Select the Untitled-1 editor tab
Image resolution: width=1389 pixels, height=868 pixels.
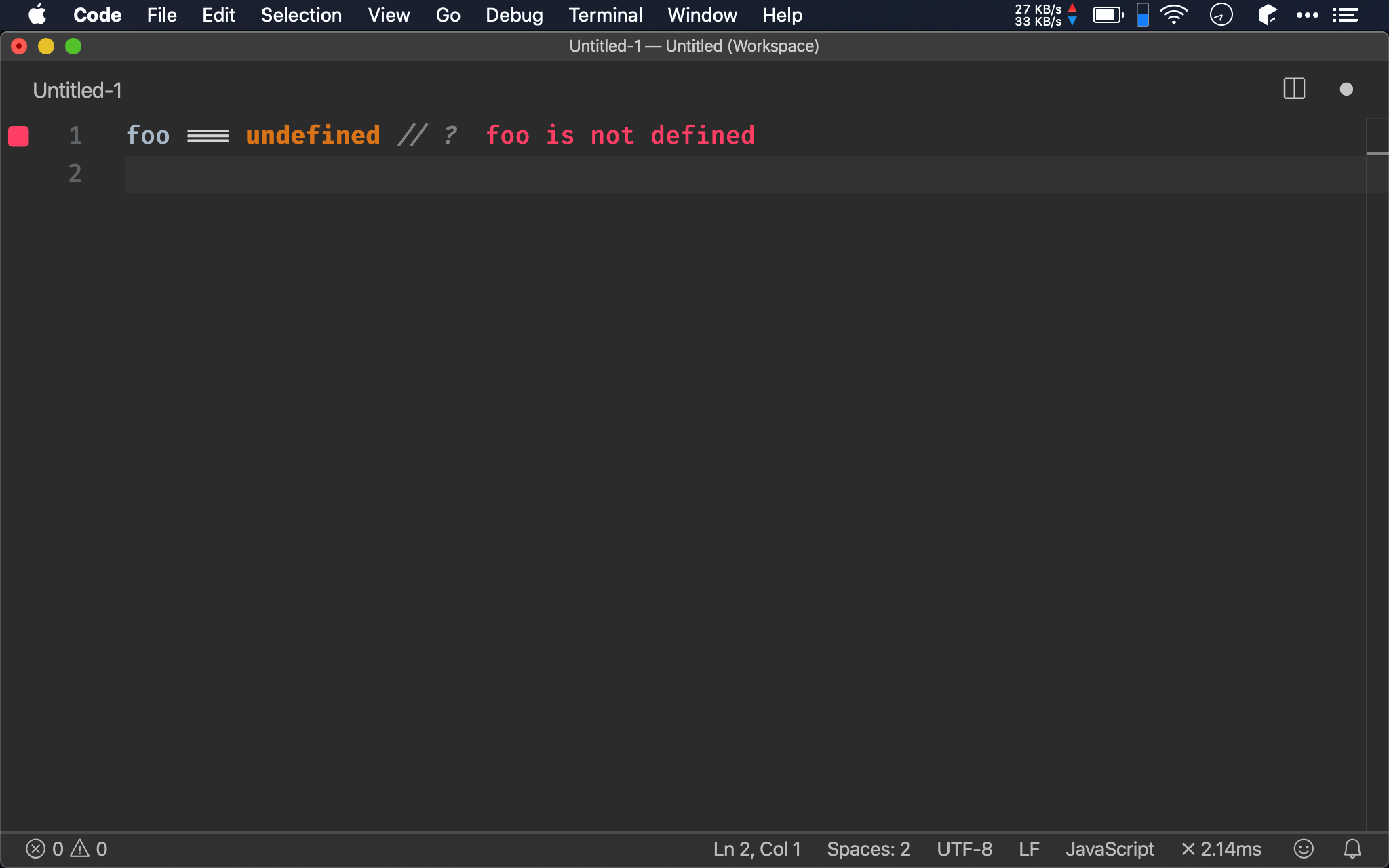pos(77,90)
